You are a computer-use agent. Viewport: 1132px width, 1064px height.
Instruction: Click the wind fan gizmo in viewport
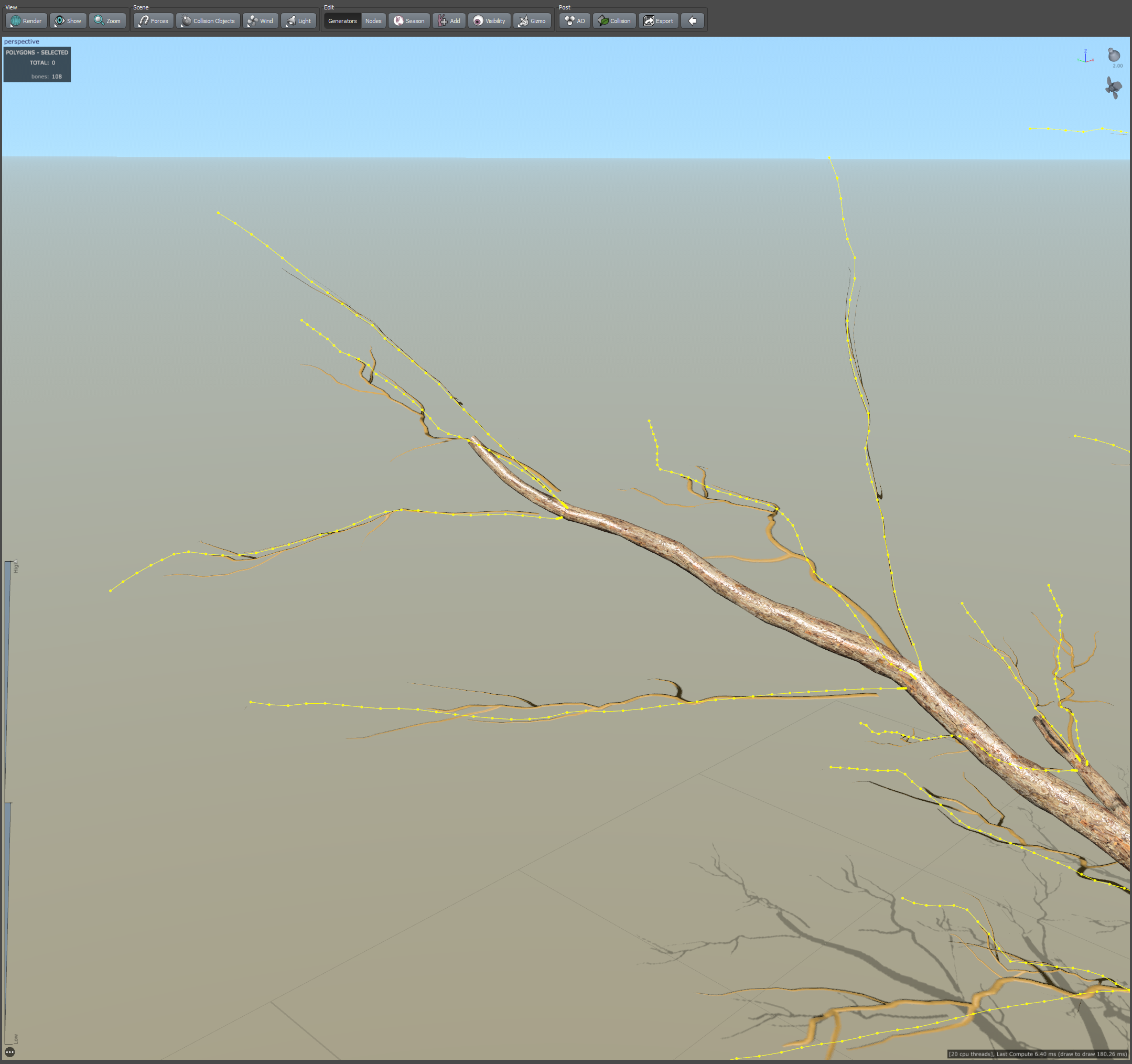[1113, 88]
